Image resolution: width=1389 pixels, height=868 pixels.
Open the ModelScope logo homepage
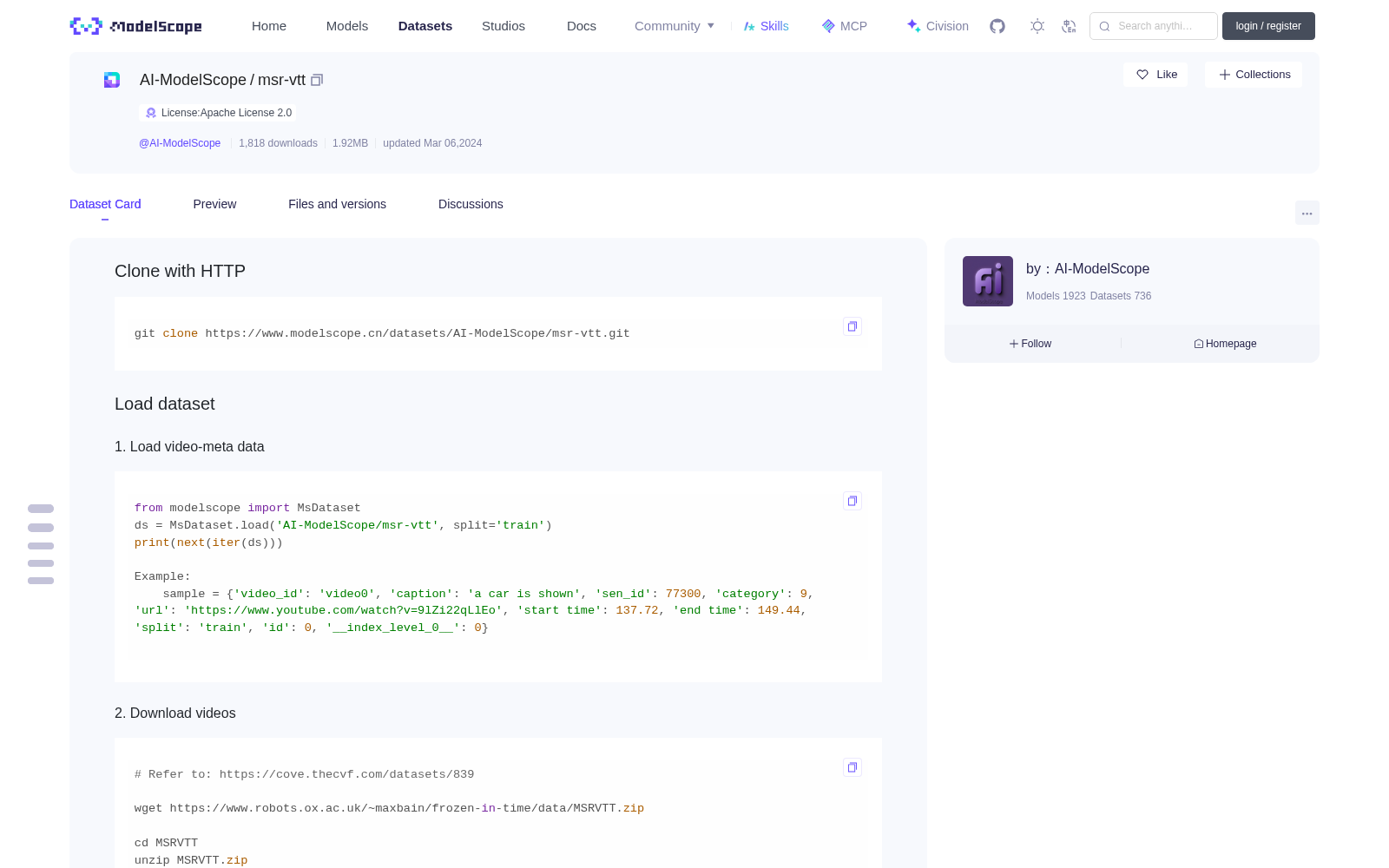pyautogui.click(x=136, y=26)
